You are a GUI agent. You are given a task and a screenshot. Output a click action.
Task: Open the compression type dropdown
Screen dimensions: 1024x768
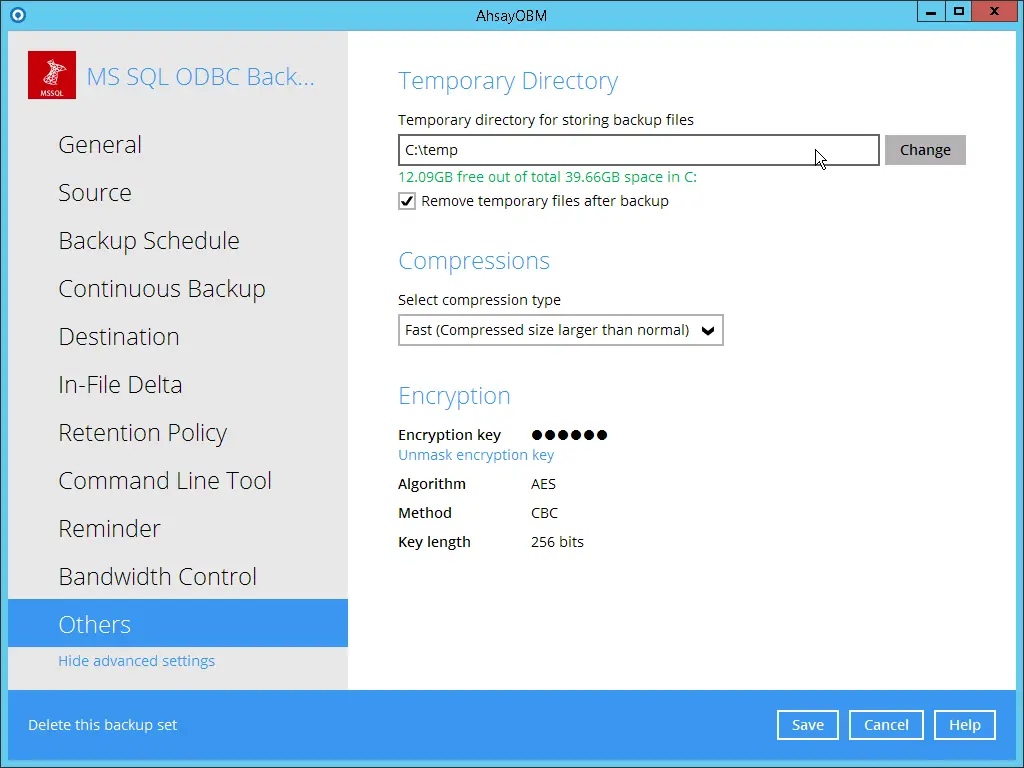click(560, 330)
